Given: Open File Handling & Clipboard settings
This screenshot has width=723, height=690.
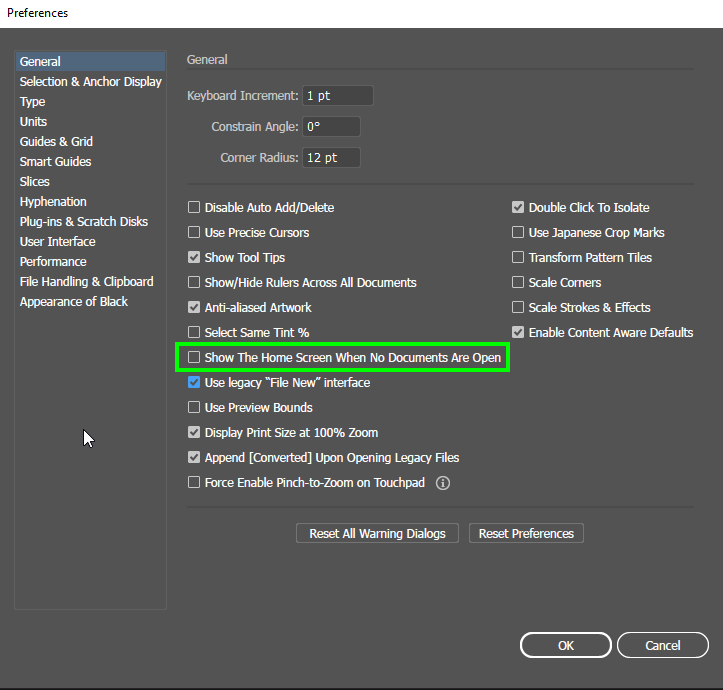Looking at the screenshot, I should coord(87,282).
